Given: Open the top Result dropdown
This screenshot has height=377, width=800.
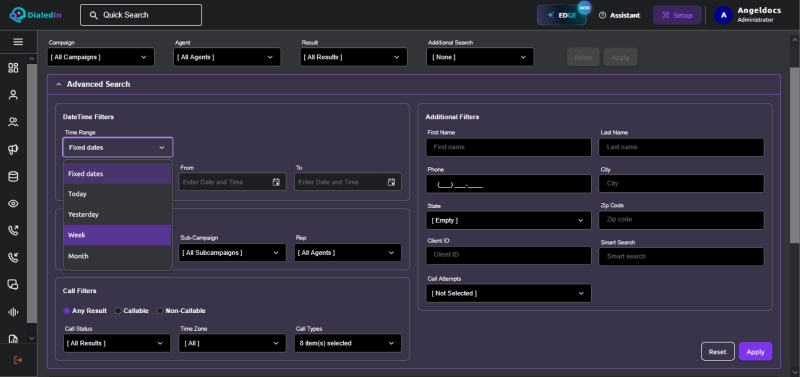Looking at the screenshot, I should [354, 57].
